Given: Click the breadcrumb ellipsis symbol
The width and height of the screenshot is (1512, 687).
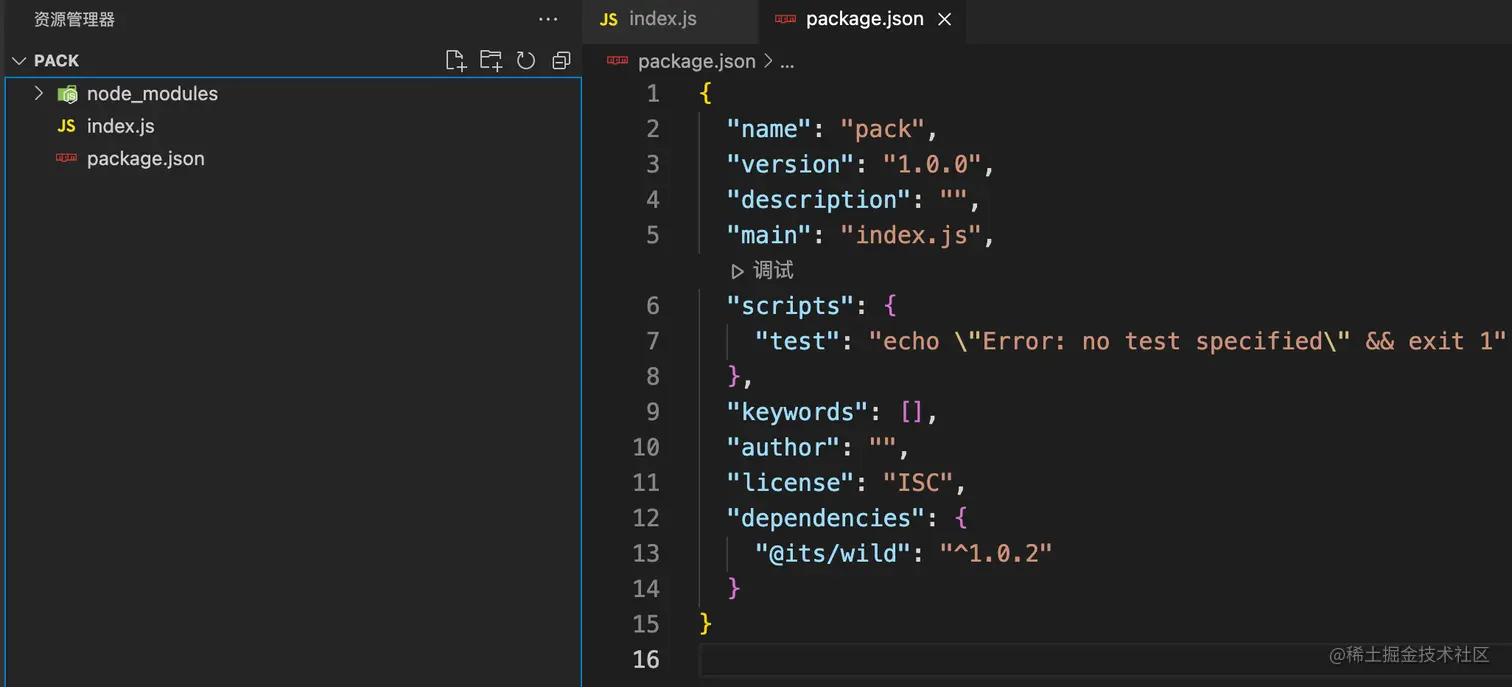Looking at the screenshot, I should point(787,62).
